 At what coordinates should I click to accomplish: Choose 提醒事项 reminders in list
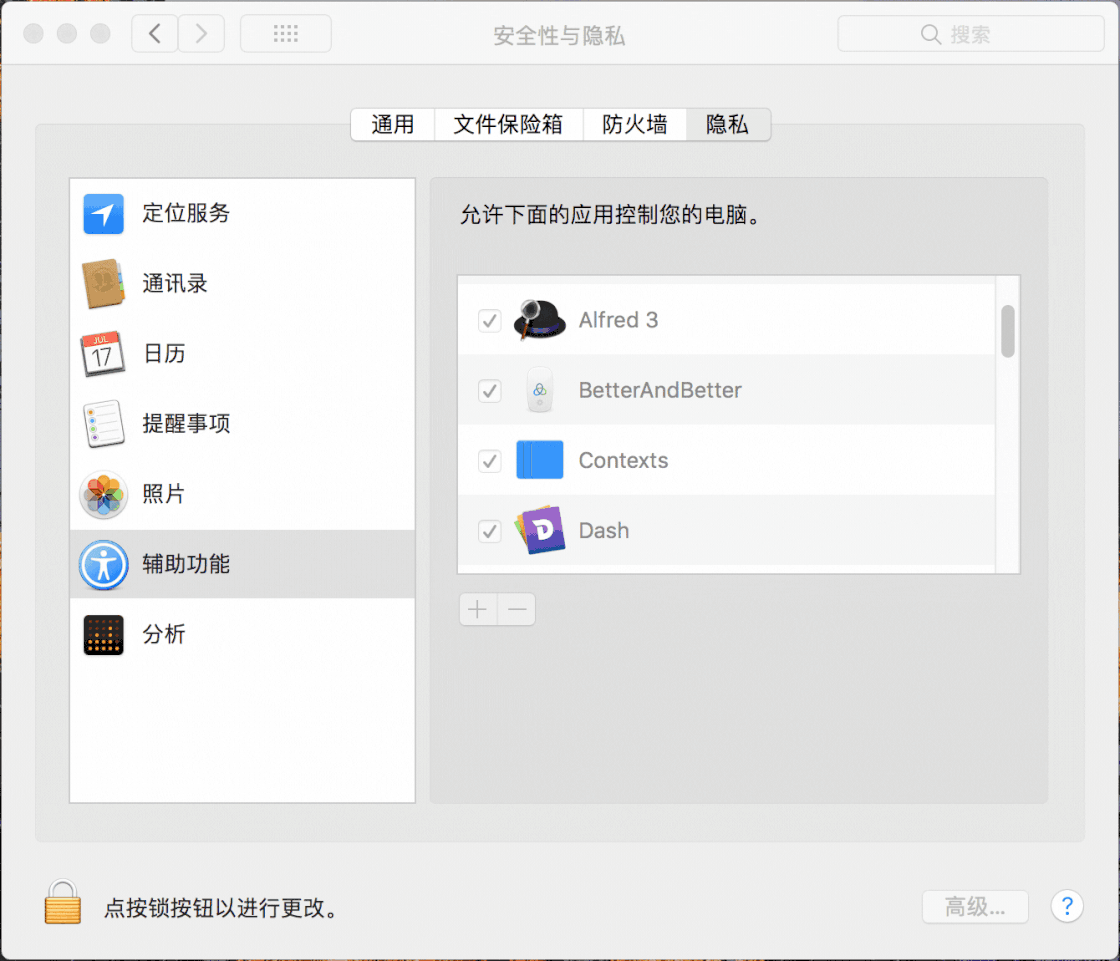(242, 424)
